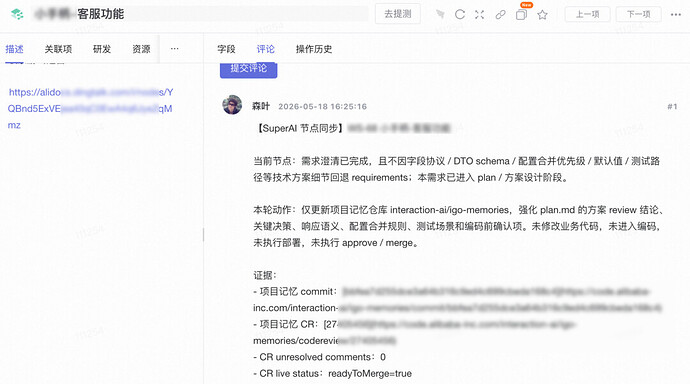The image size is (690, 384).
Task: Open the 项目记忆 CR codereview link
Action: click(x=414, y=332)
